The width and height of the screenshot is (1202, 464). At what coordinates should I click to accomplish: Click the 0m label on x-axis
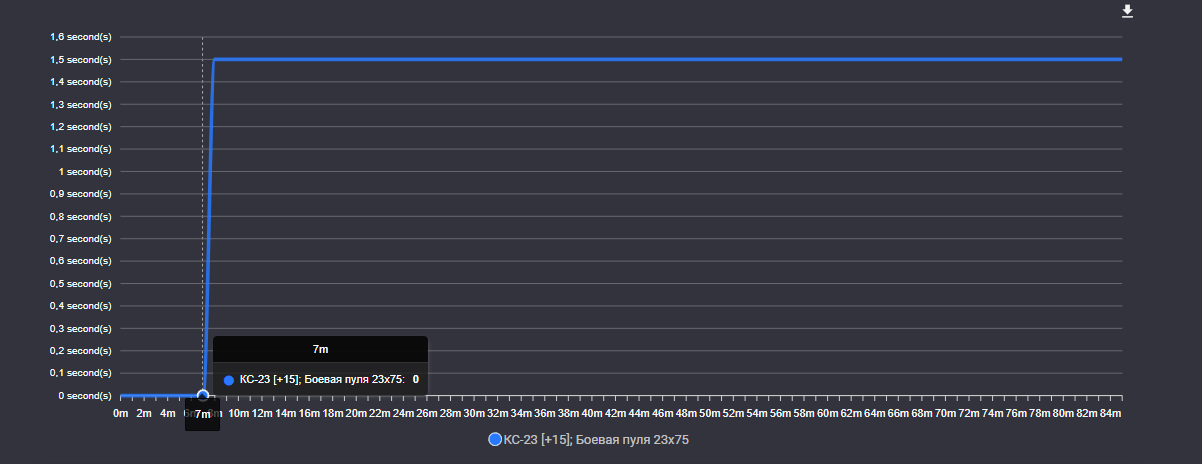click(x=120, y=414)
